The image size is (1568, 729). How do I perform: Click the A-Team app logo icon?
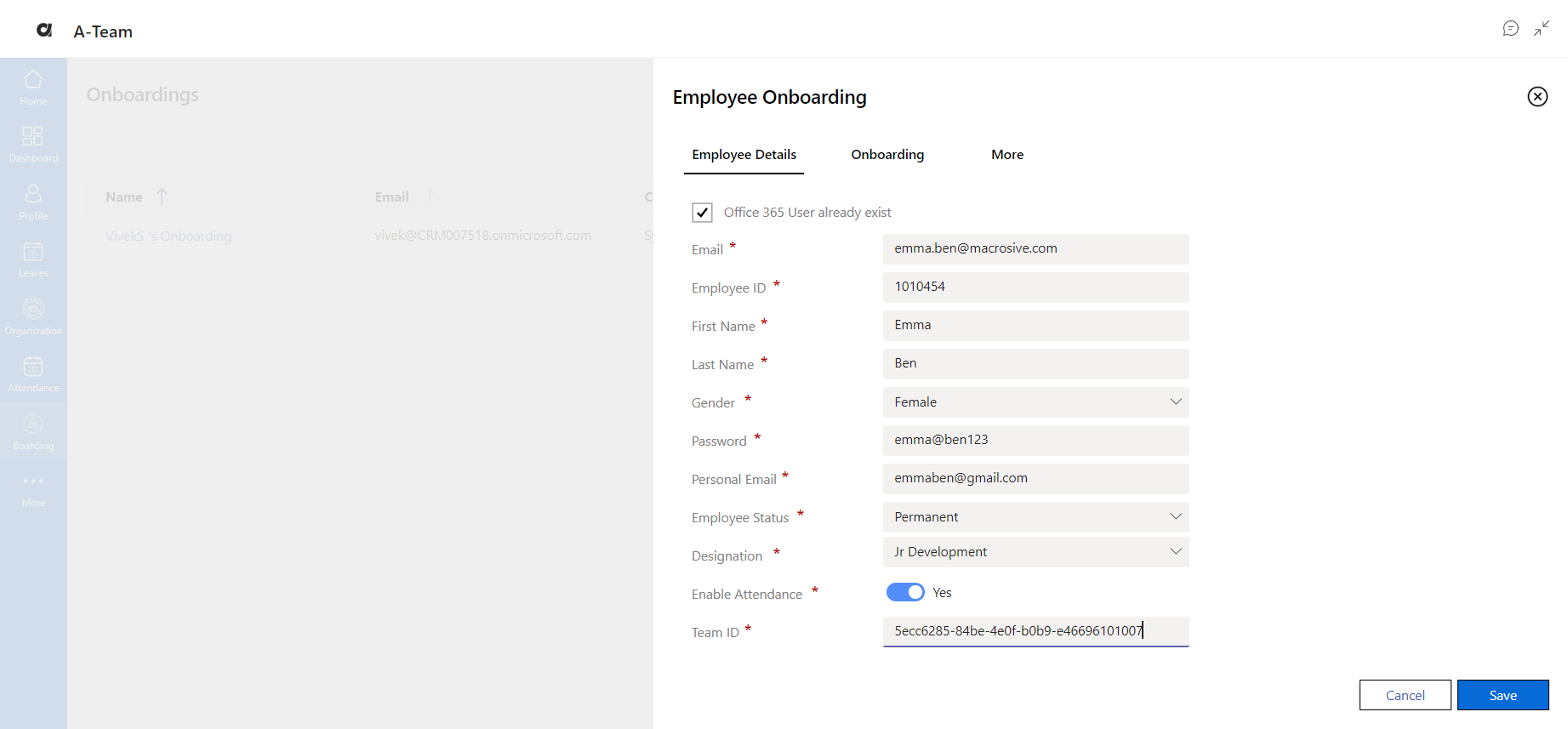tap(44, 31)
